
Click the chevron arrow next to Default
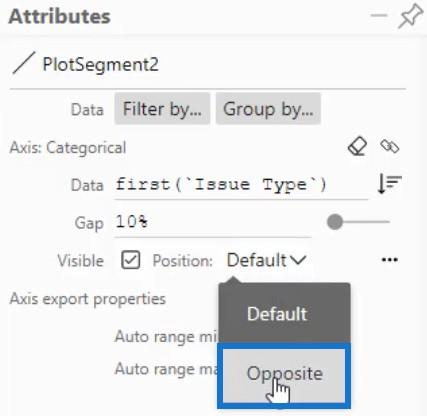298,260
